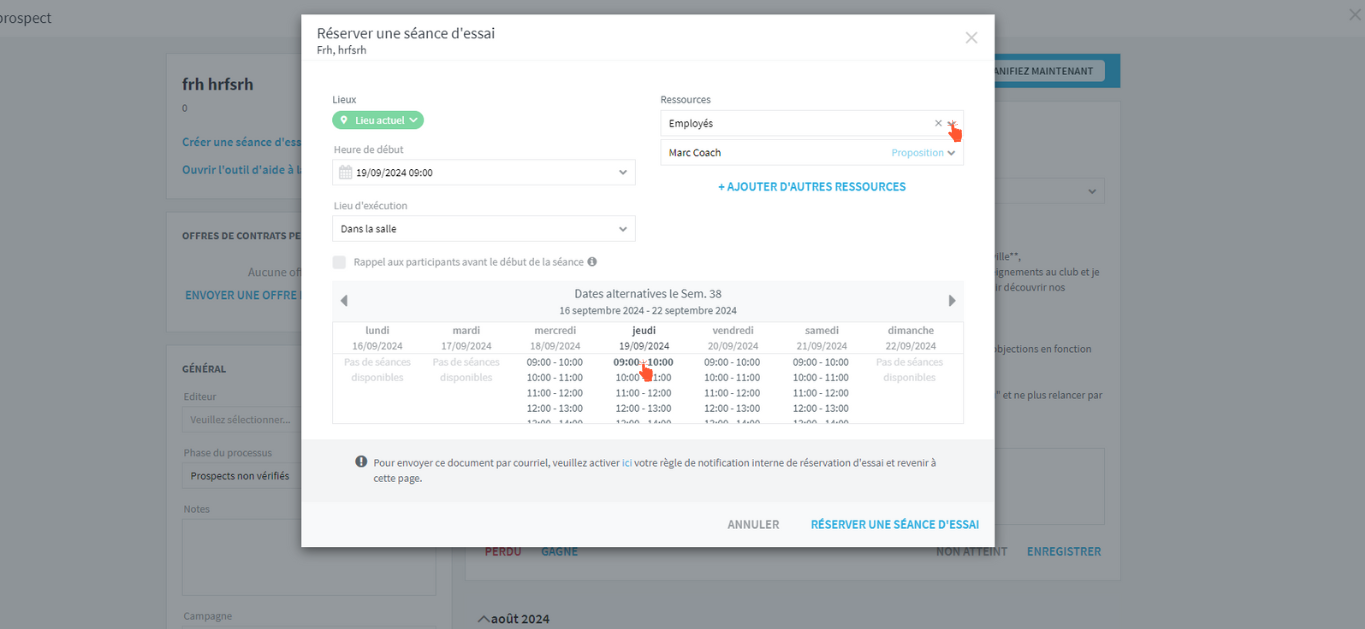Click the info icon beside Rappel aux participants
The image size is (1365, 629).
592,262
